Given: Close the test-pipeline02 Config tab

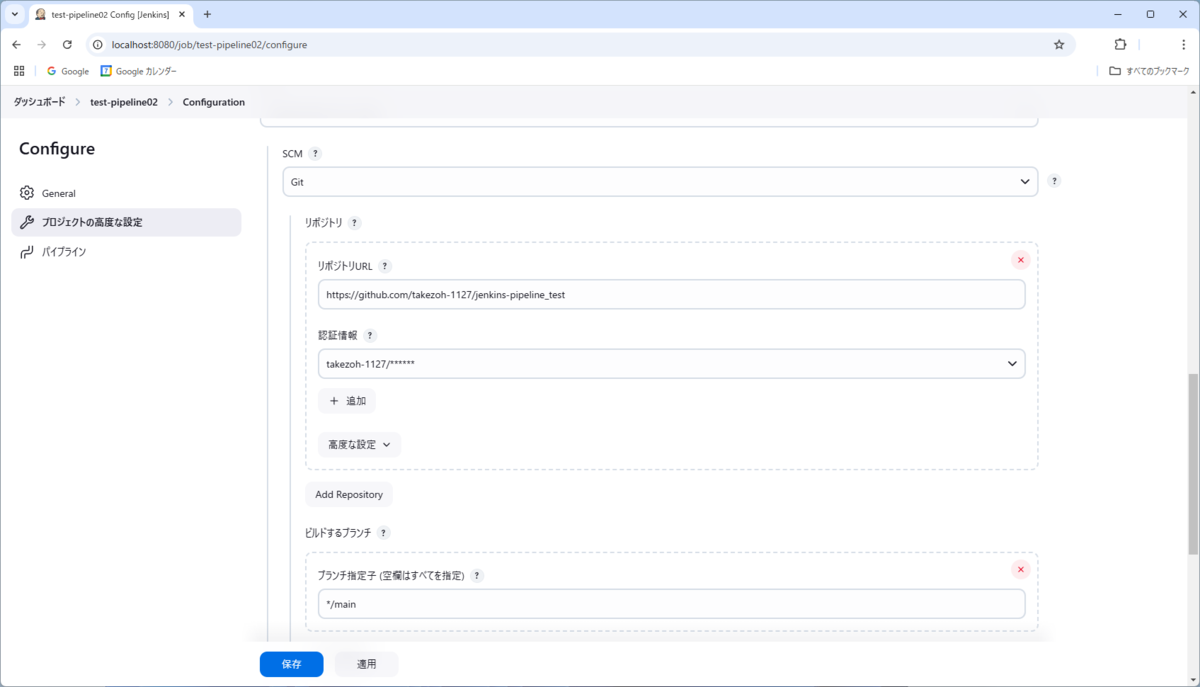Looking at the screenshot, I should [x=183, y=15].
